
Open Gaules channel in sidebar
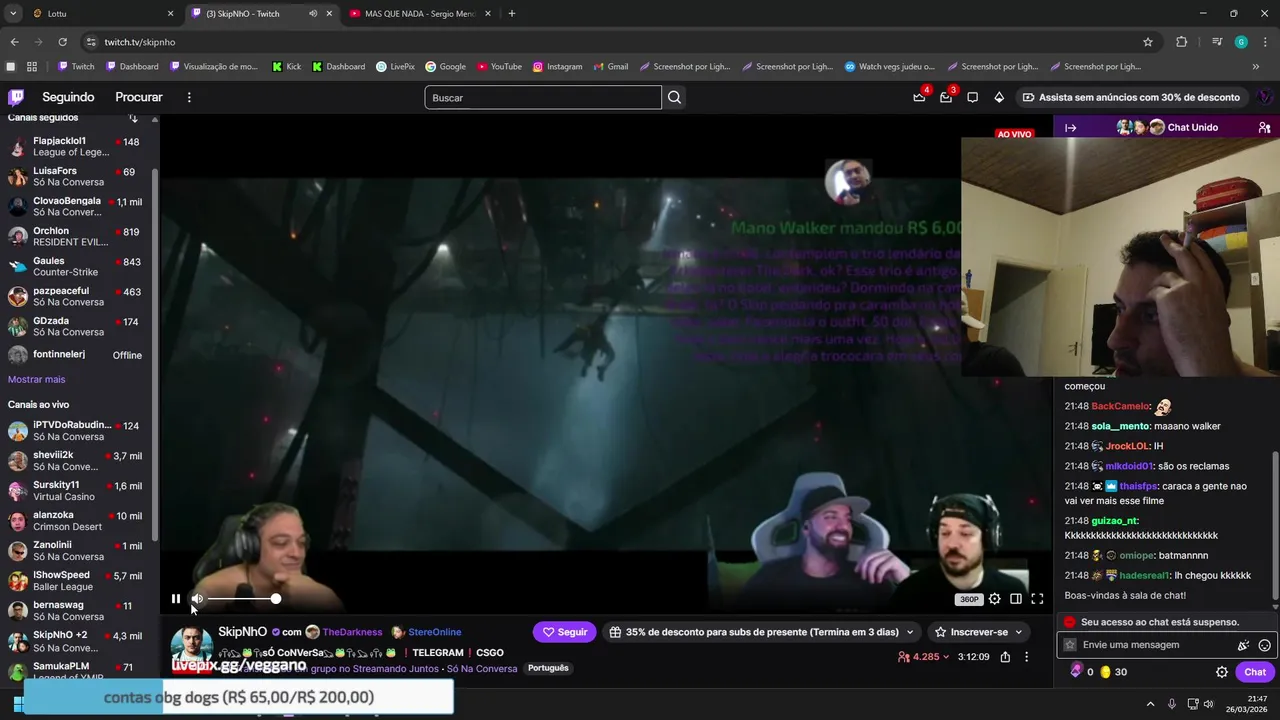point(76,266)
